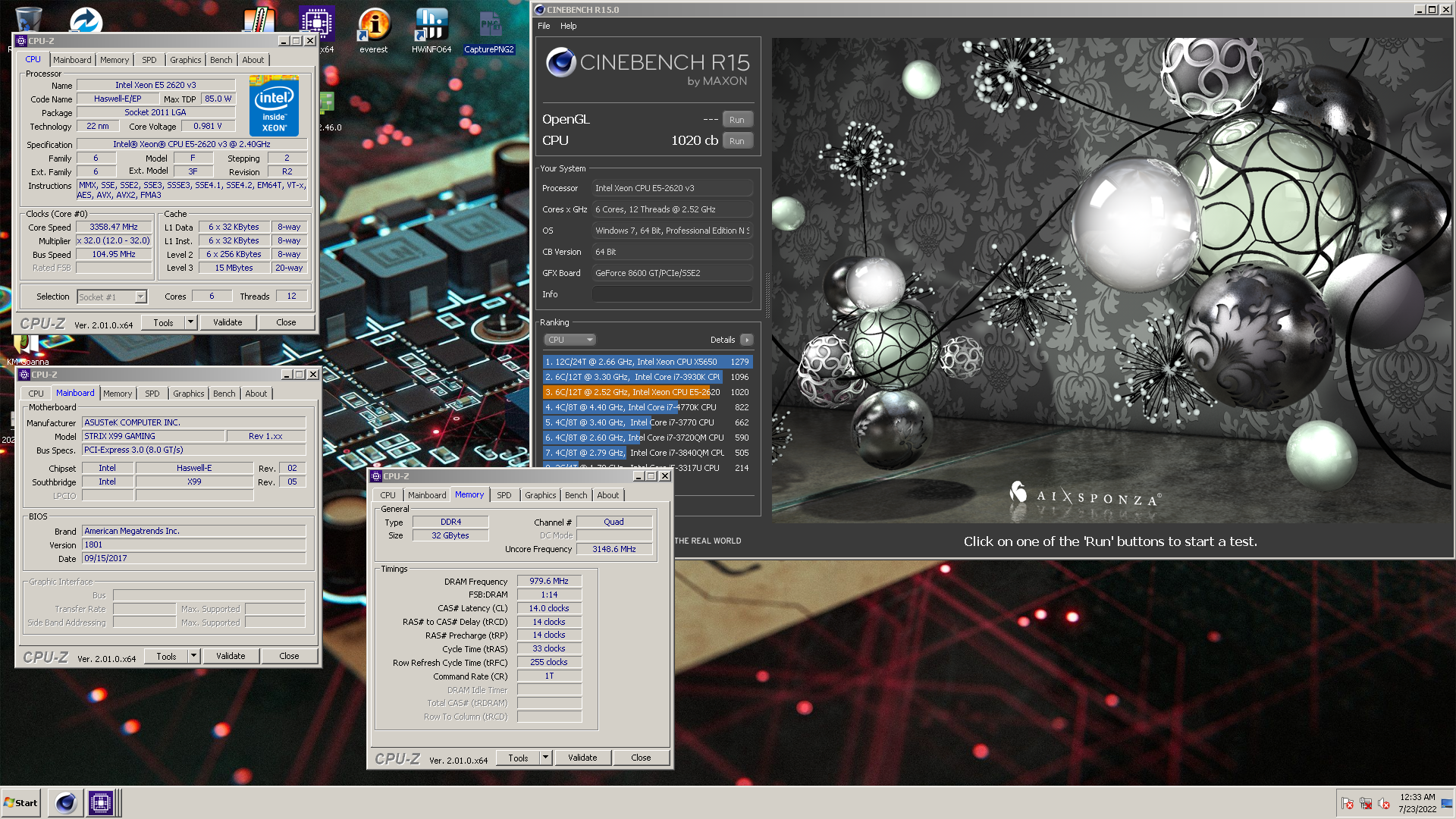Click title bar icon of Memory CPU-Z window
Screen dimensions: 1456x819
[x=376, y=476]
